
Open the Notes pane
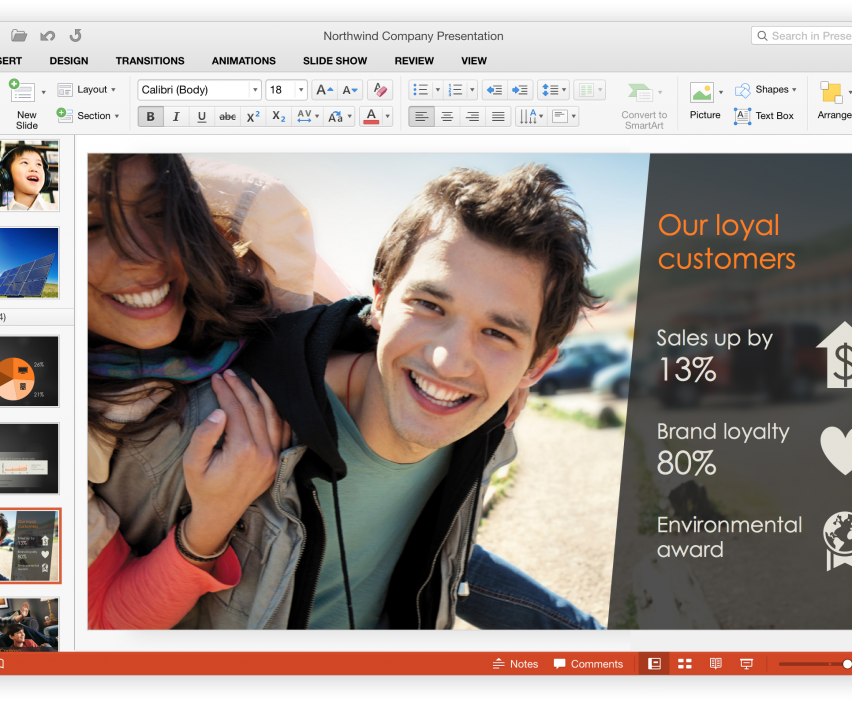click(x=515, y=664)
